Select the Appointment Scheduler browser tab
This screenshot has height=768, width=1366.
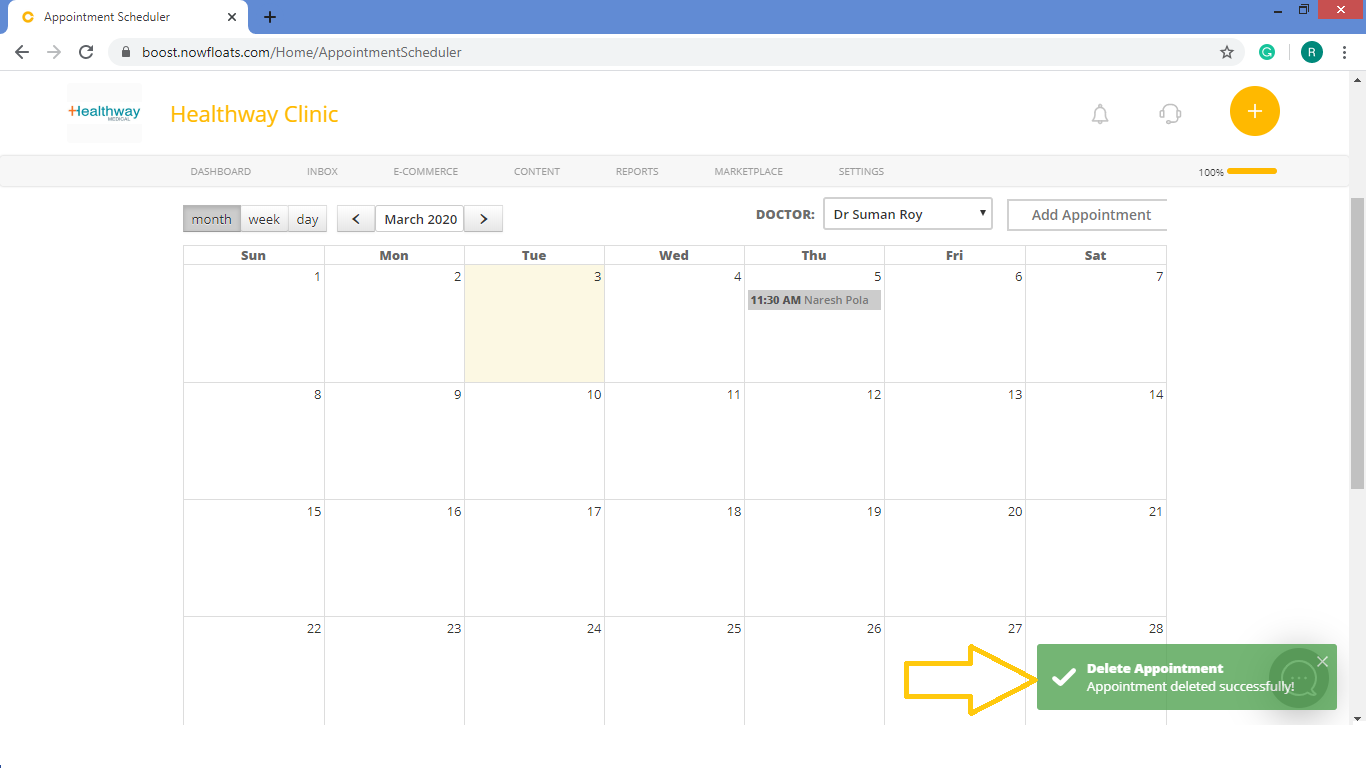click(x=130, y=17)
